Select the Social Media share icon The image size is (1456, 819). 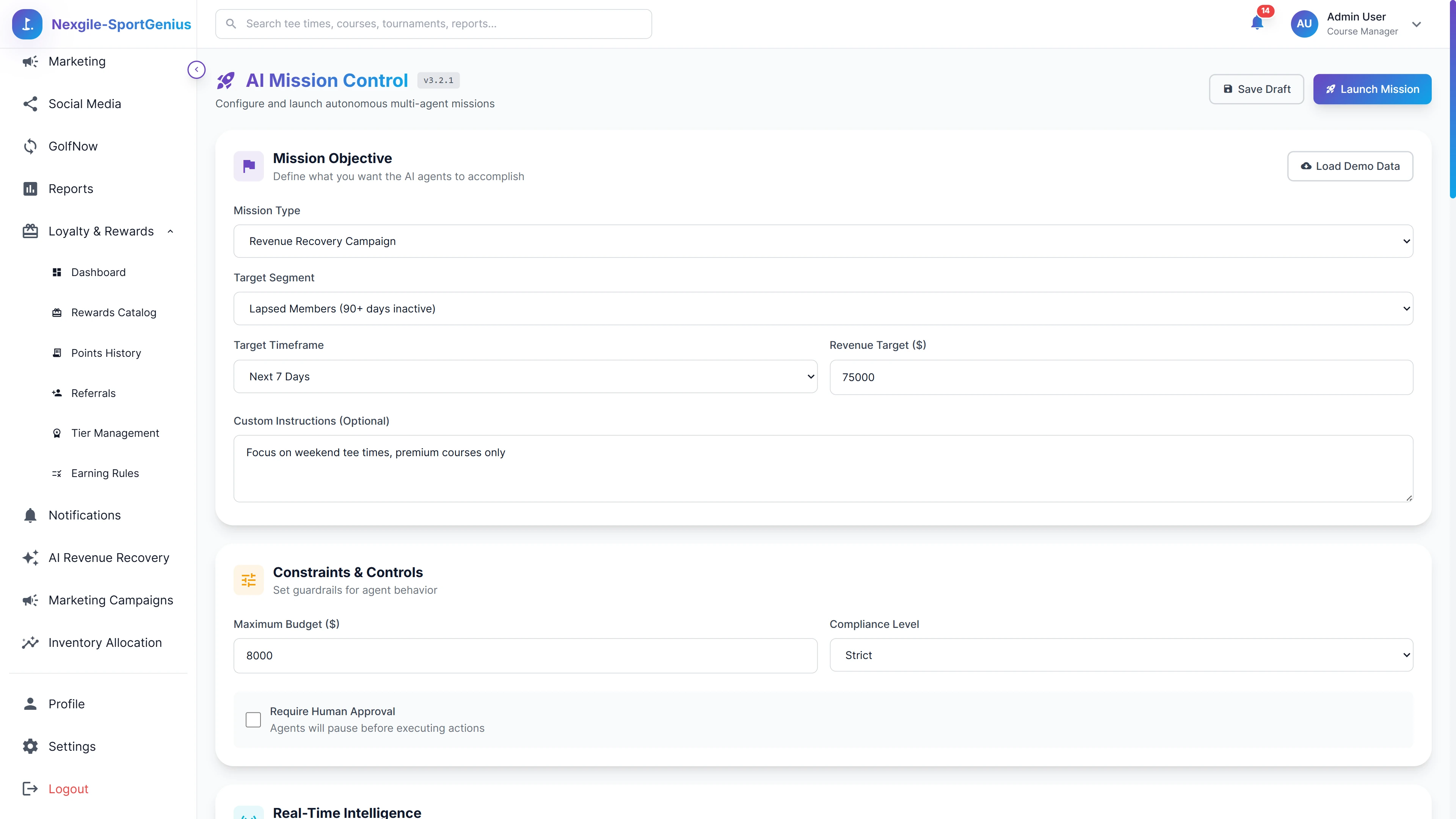[x=30, y=104]
